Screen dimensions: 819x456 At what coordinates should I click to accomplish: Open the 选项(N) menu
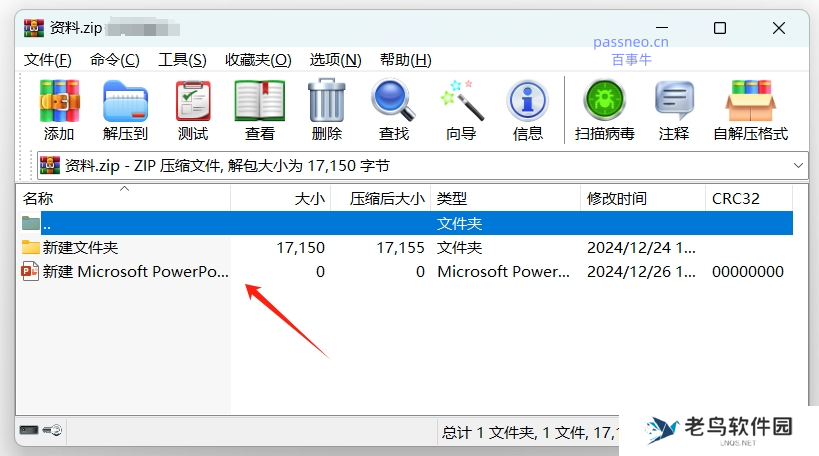(x=335, y=60)
